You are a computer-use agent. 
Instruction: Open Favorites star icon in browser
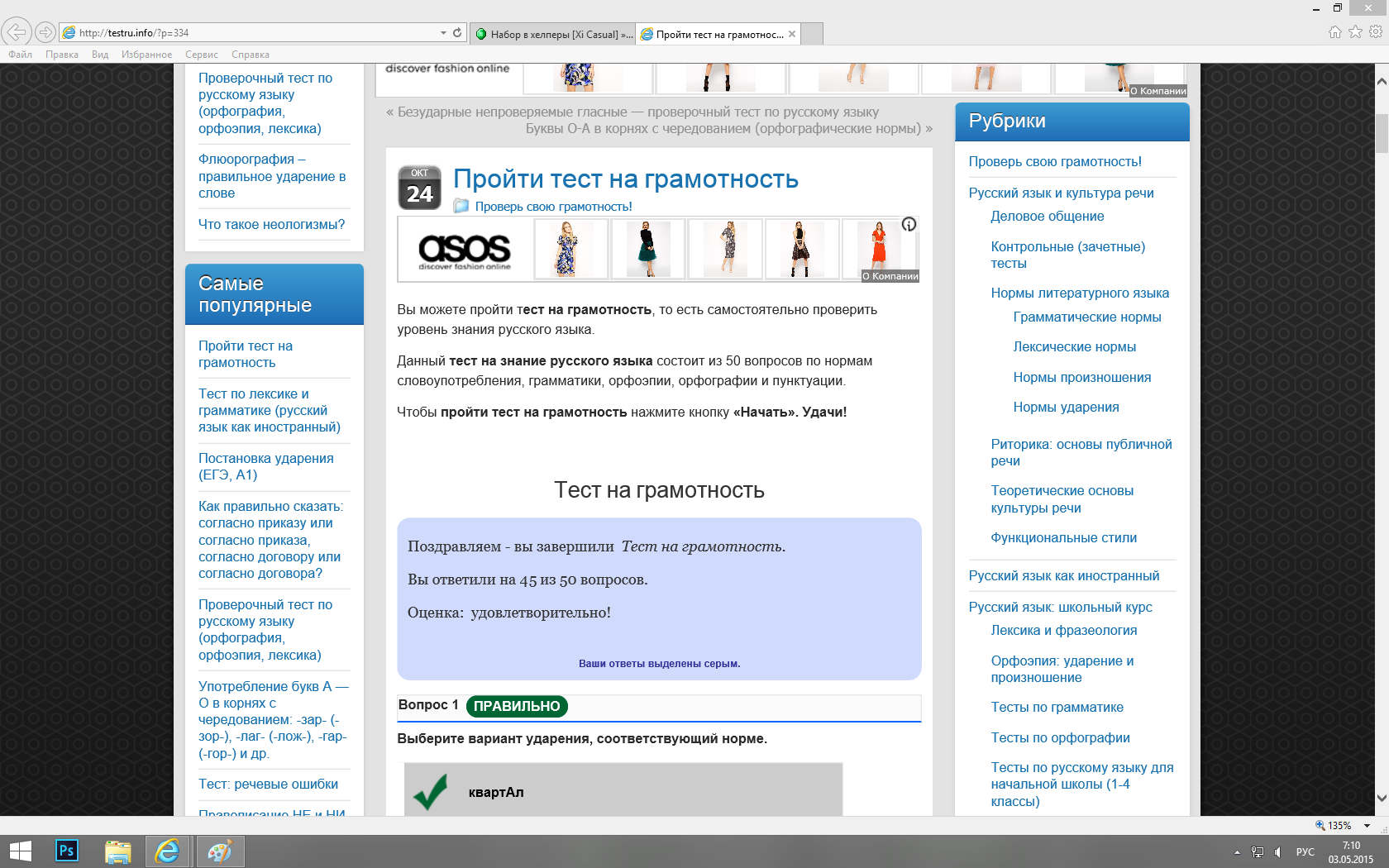click(x=1355, y=32)
